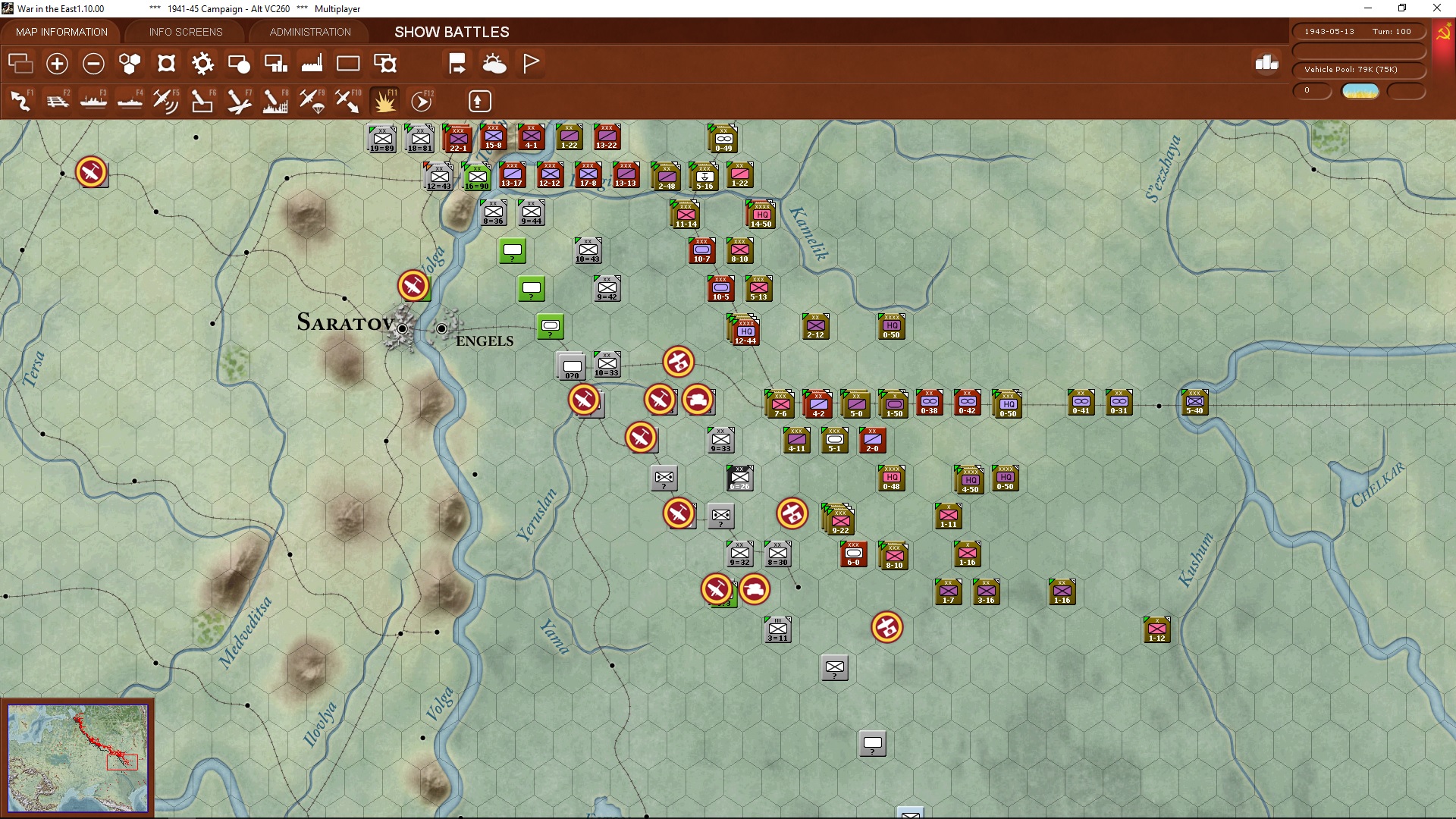
Task: Click the blue-yellow ground condition swatch
Action: 1360,91
